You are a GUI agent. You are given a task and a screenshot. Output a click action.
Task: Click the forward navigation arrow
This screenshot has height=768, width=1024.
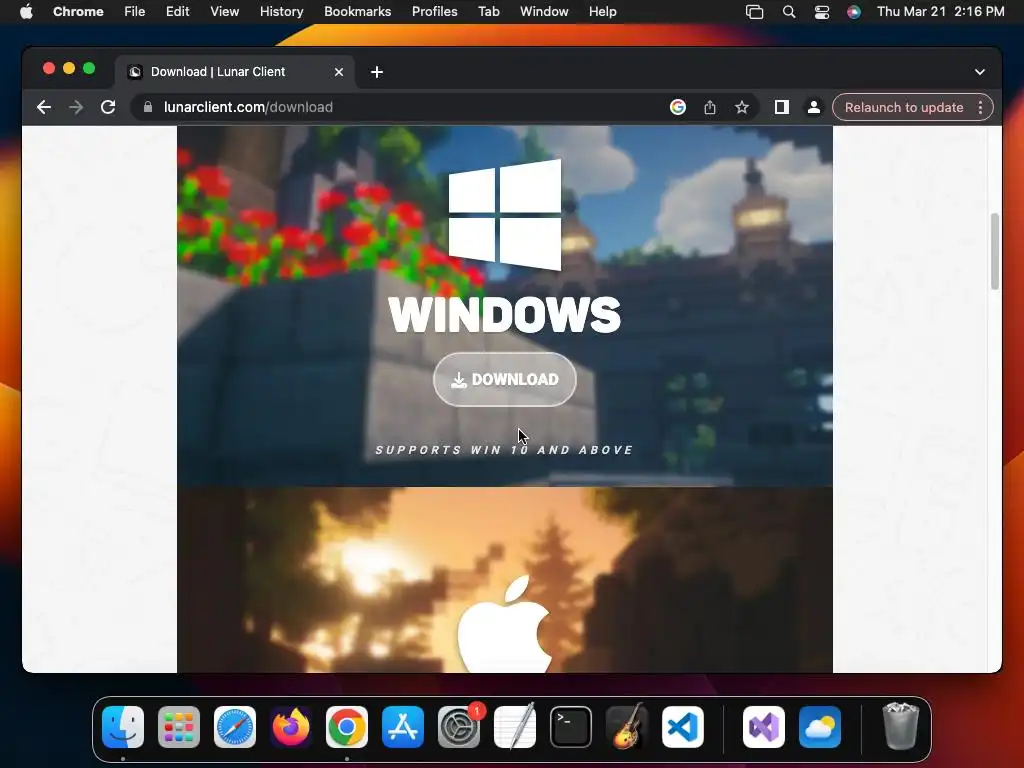[76, 107]
